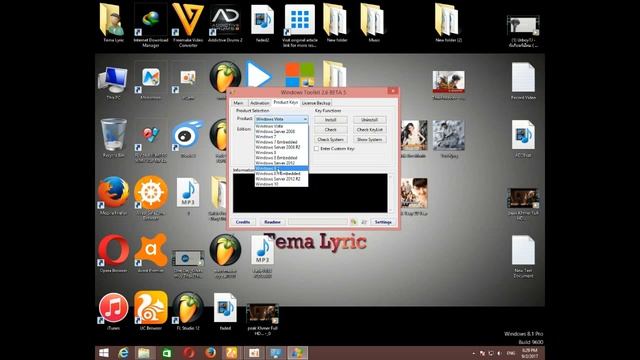Open the Toolkit Settings button
This screenshot has width=640, height=360.
[x=383, y=222]
